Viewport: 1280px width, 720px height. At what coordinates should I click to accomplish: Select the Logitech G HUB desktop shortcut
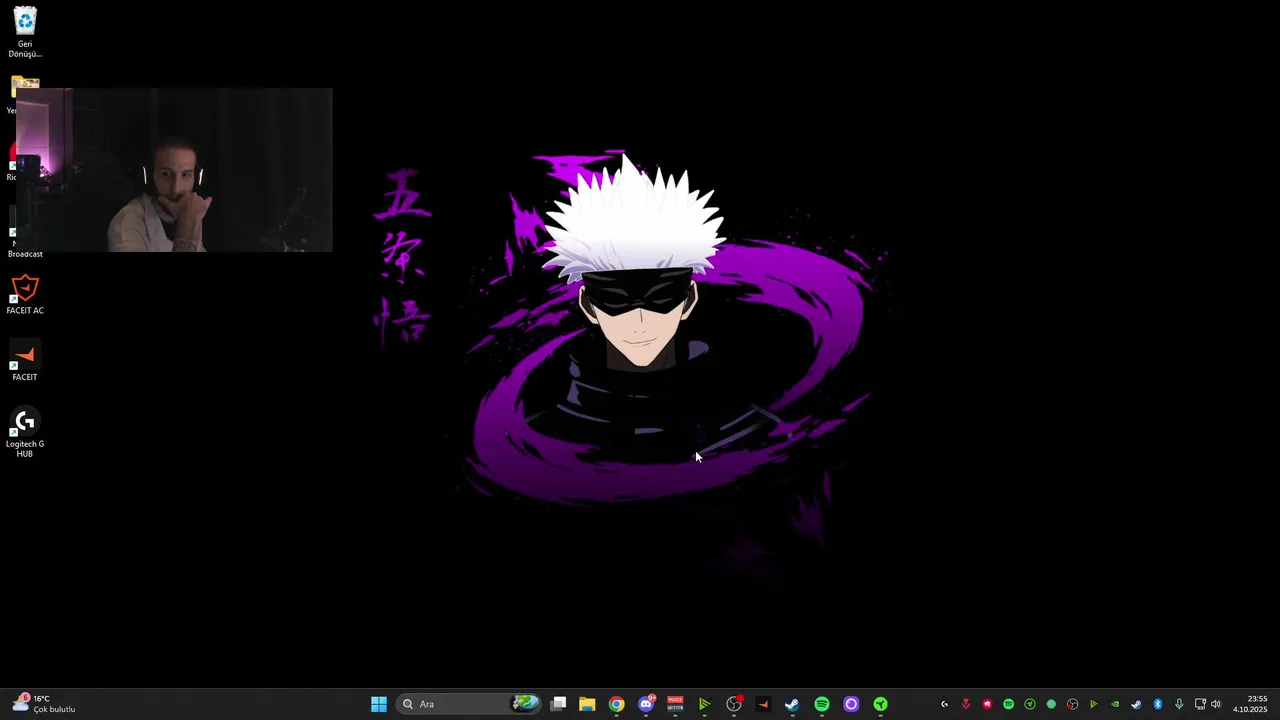coord(25,433)
